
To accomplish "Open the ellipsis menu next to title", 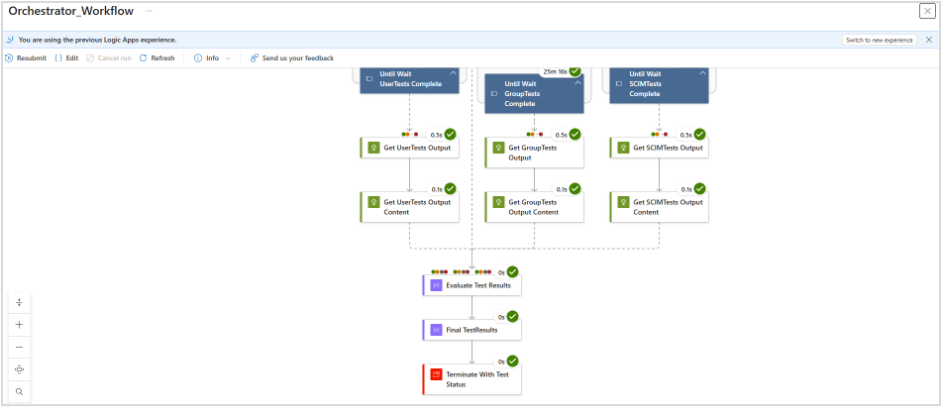I will (149, 11).
